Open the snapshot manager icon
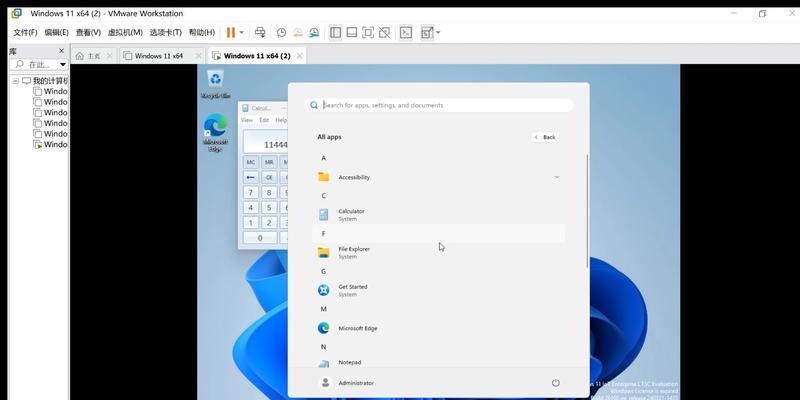Screen dimensions: 800x400 (x=314, y=33)
